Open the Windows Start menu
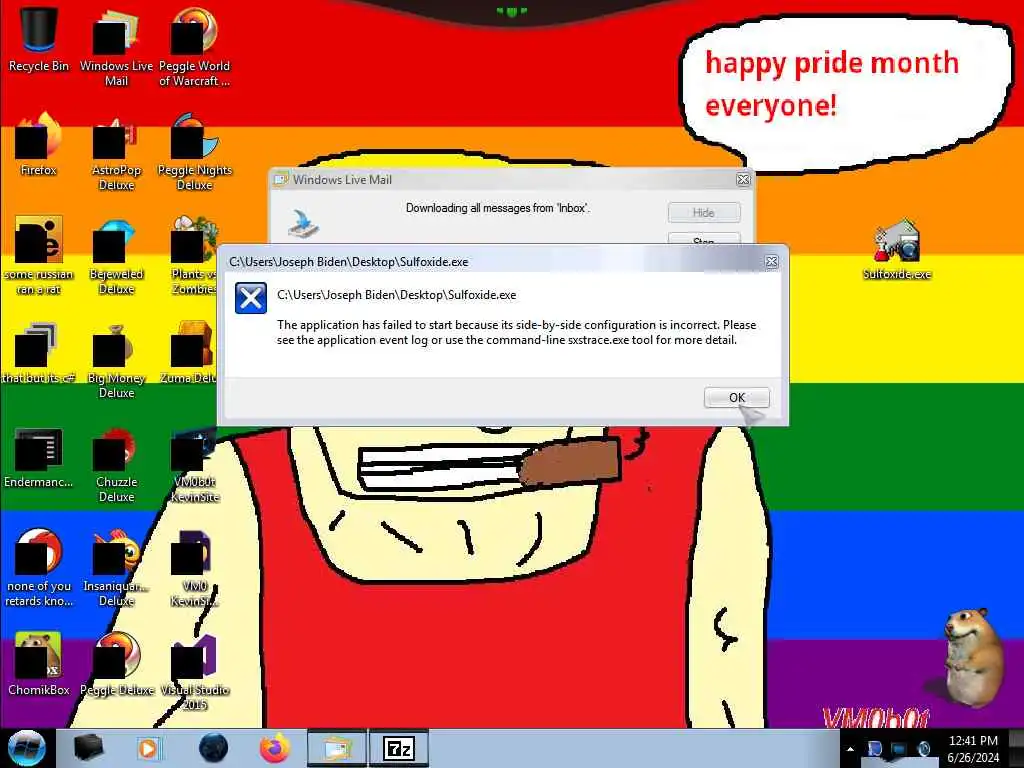The height and width of the screenshot is (768, 1024). pyautogui.click(x=26, y=748)
